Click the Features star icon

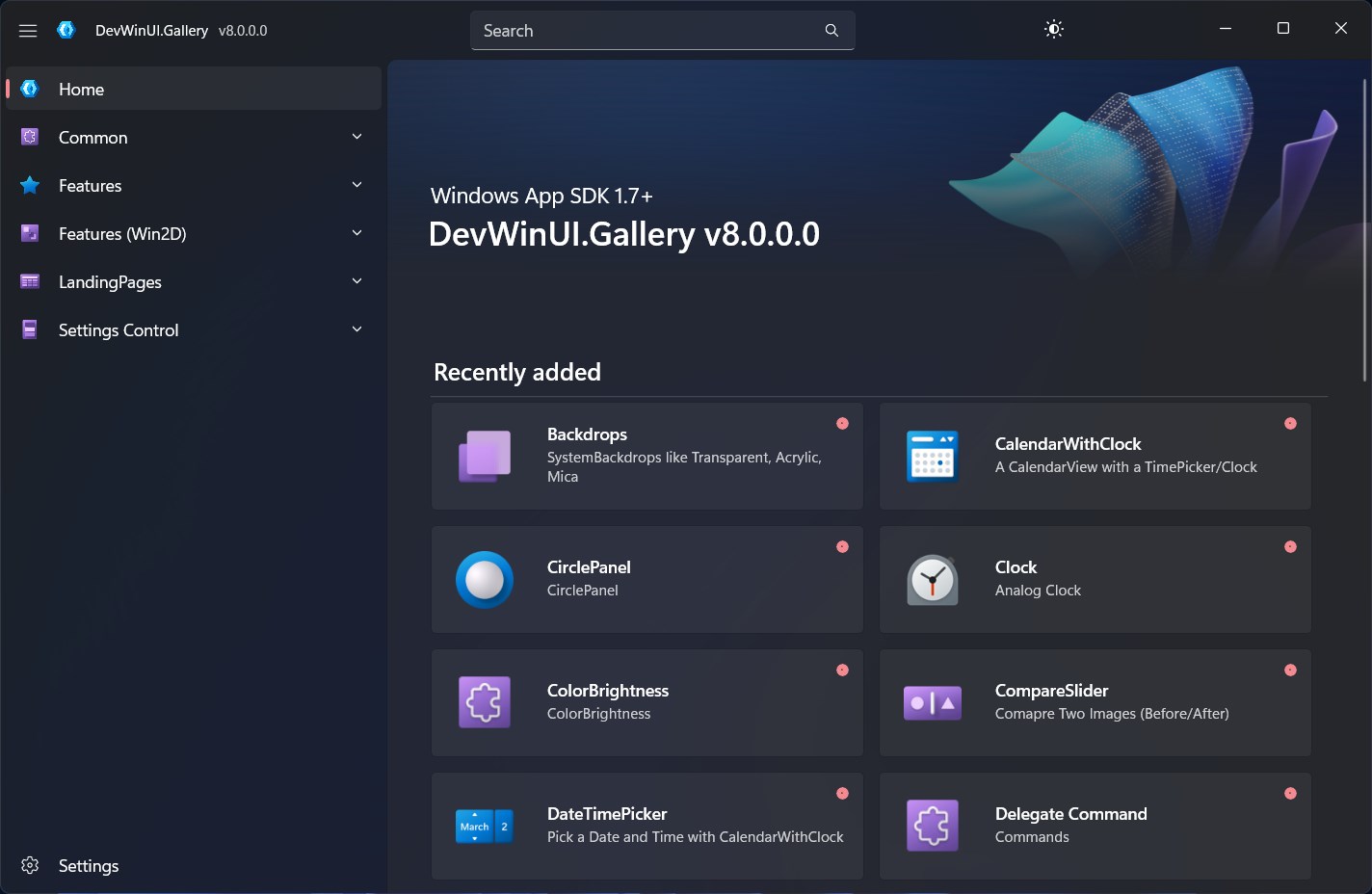30,185
